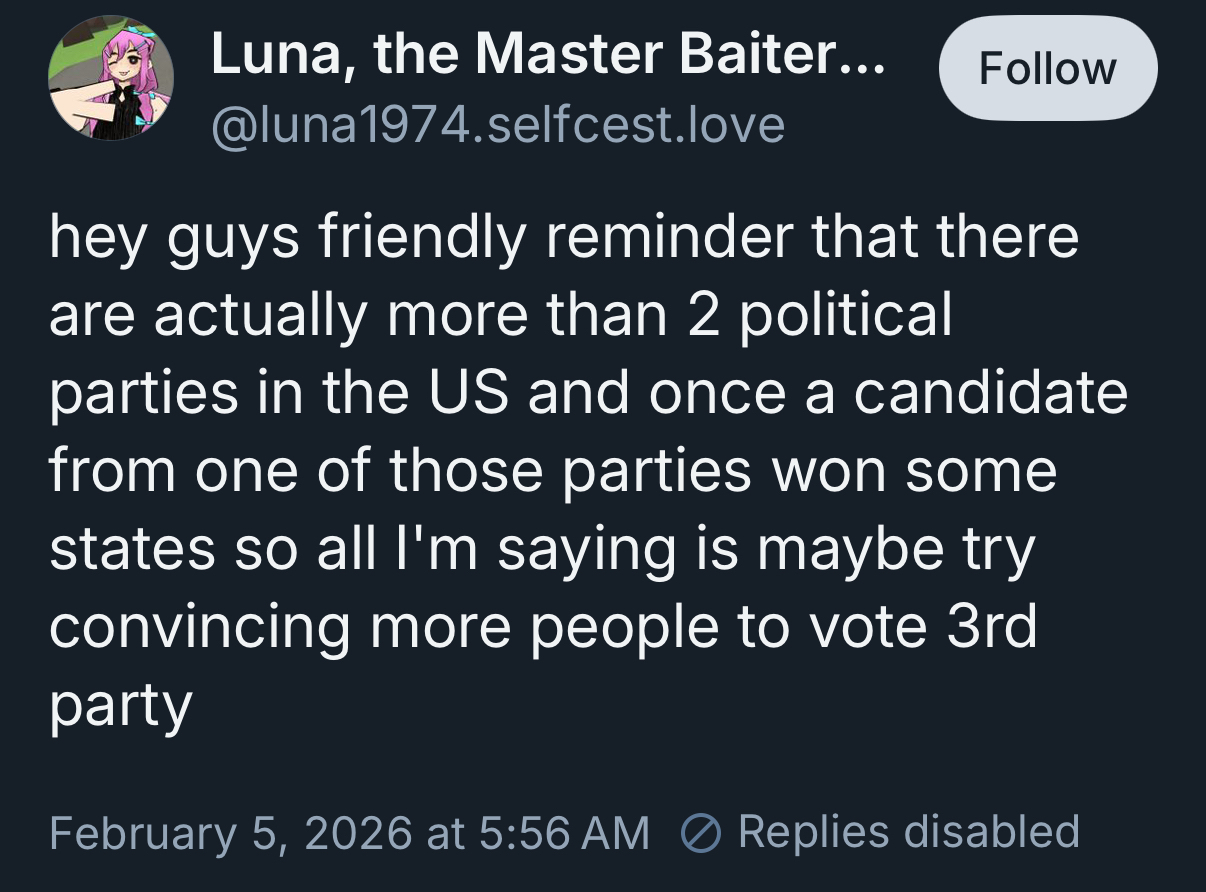Viewport: 1206px width, 892px height.
Task: Click the word 'candidate' in the post
Action: [989, 394]
